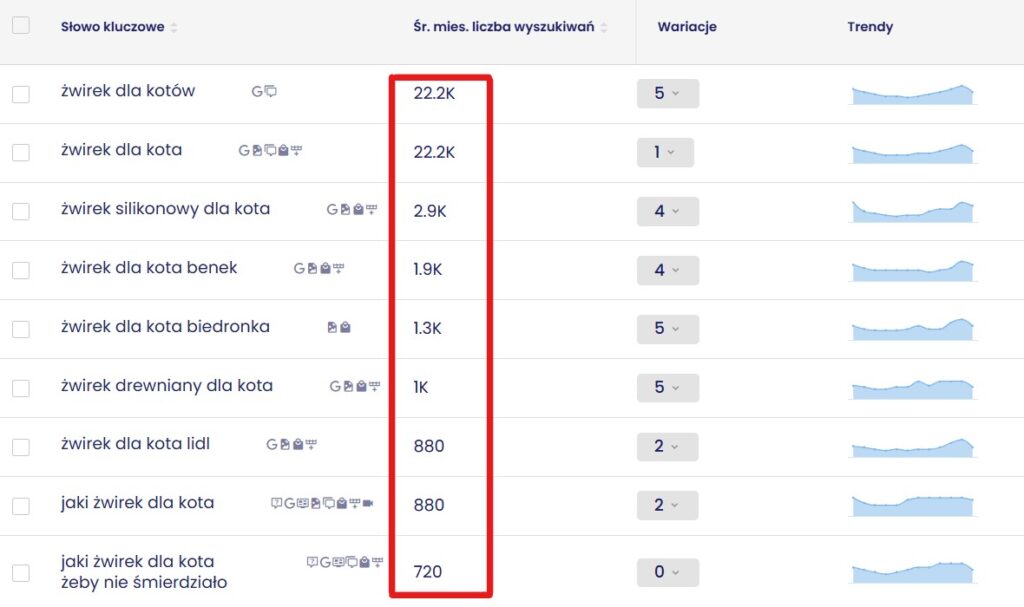Viewport: 1024px width, 607px height.
Task: Expand the variations for żwirek dla kota biedronka
Action: click(667, 329)
